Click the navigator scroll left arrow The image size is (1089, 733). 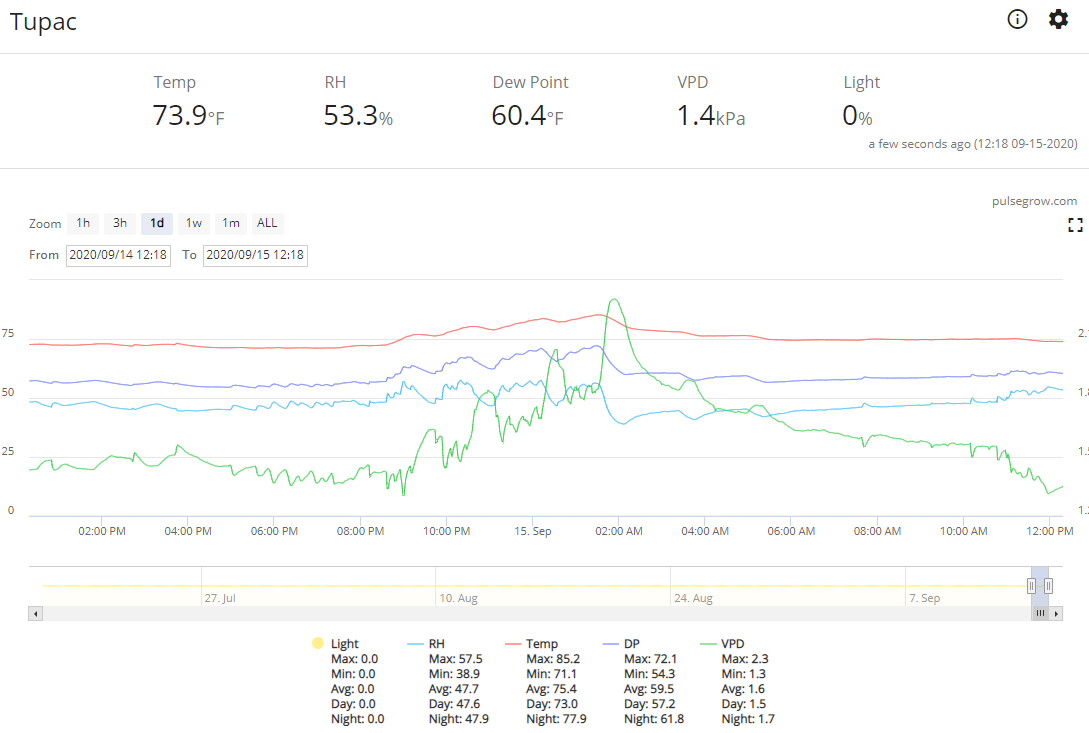coord(35,613)
